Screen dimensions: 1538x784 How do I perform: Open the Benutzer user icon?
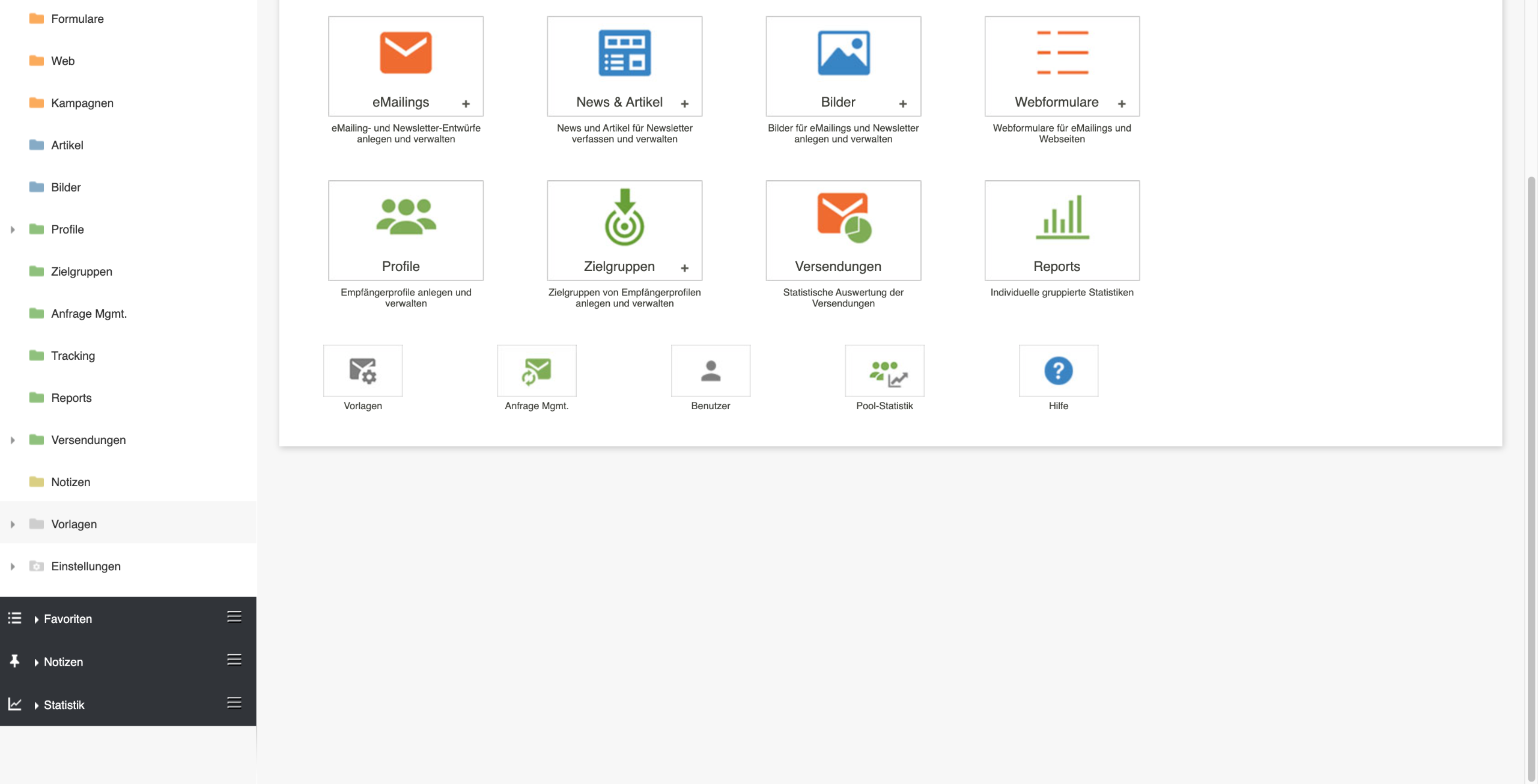710,371
